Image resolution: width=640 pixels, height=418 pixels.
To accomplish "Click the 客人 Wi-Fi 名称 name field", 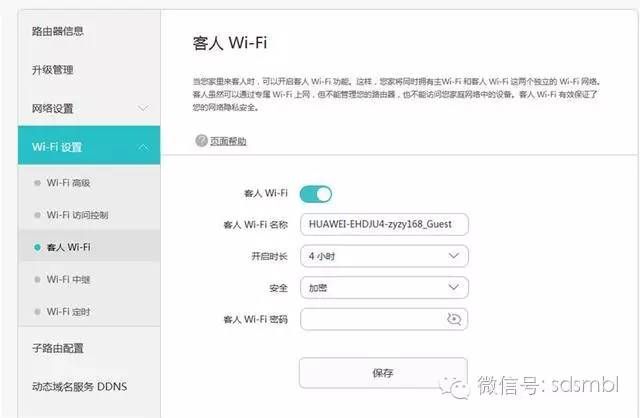I will coord(384,225).
